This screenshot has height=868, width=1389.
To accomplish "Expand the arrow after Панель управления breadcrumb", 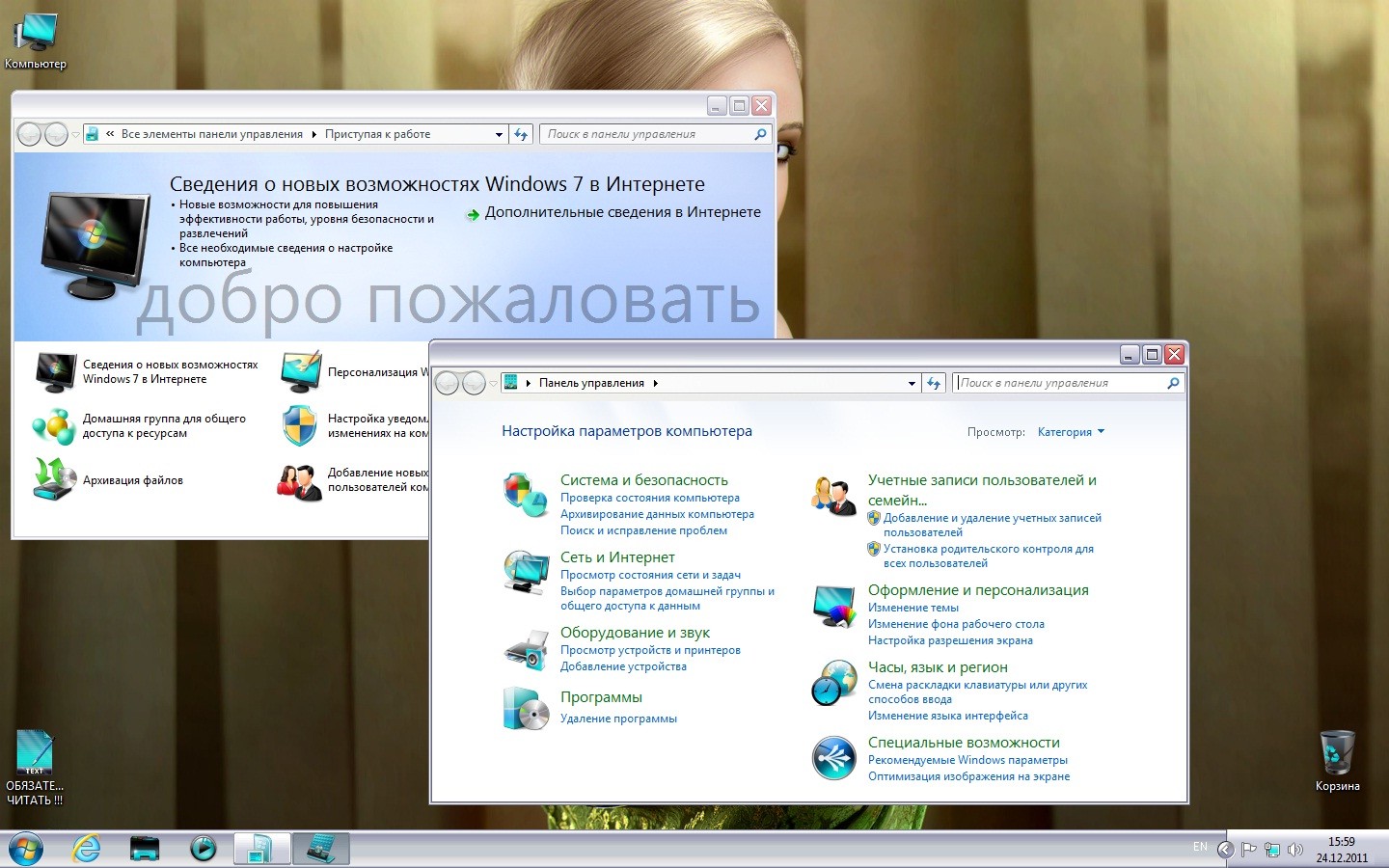I will [x=656, y=383].
